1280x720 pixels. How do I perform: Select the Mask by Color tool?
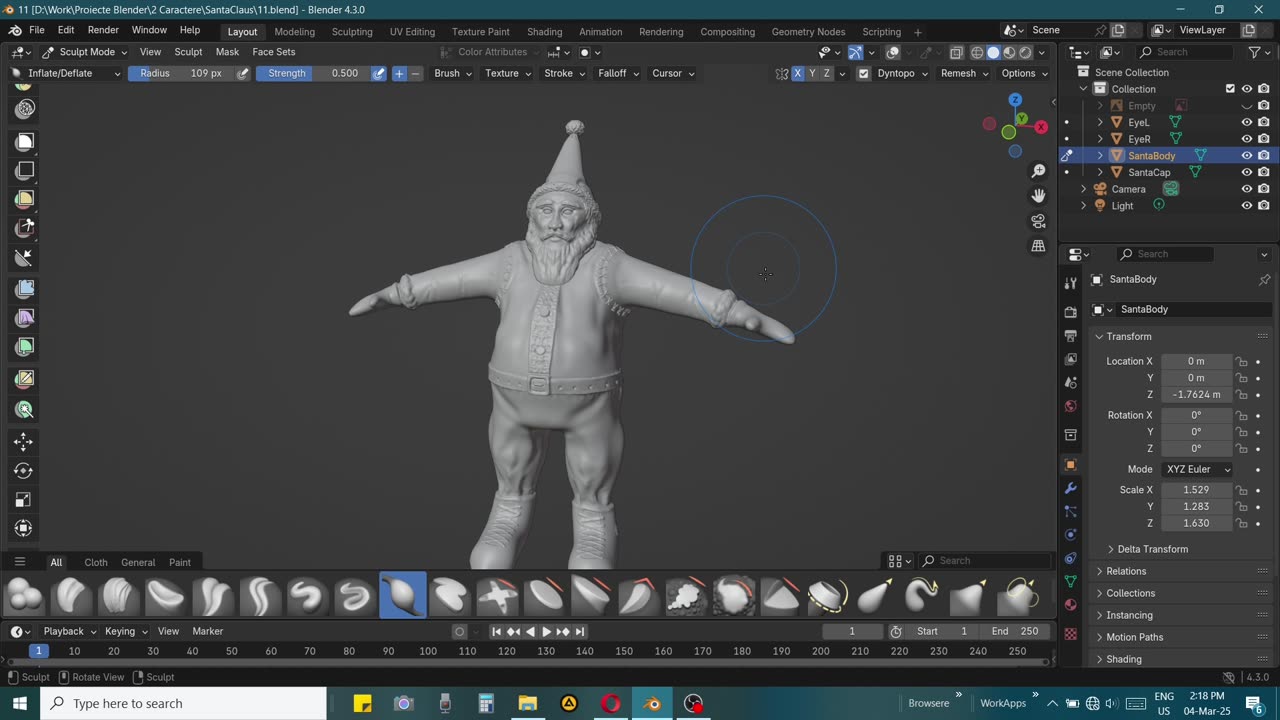[25, 409]
